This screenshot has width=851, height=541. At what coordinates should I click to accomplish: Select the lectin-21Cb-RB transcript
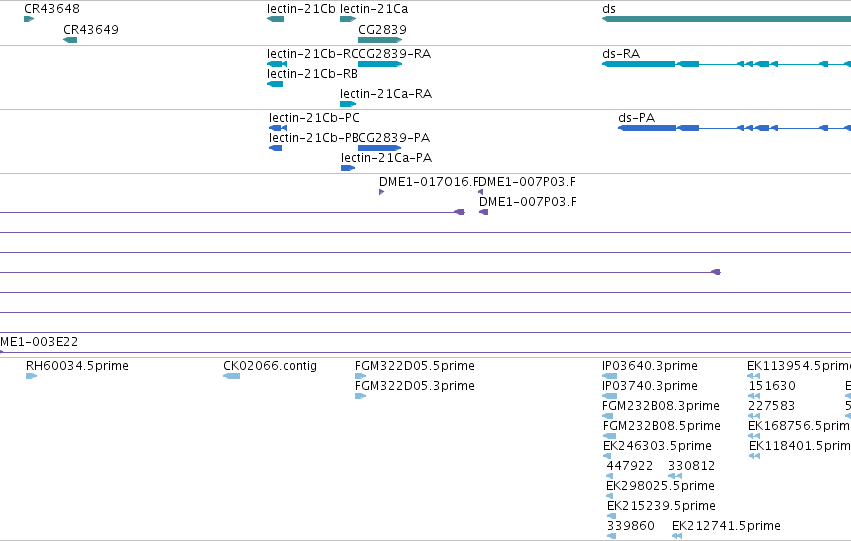pos(275,84)
